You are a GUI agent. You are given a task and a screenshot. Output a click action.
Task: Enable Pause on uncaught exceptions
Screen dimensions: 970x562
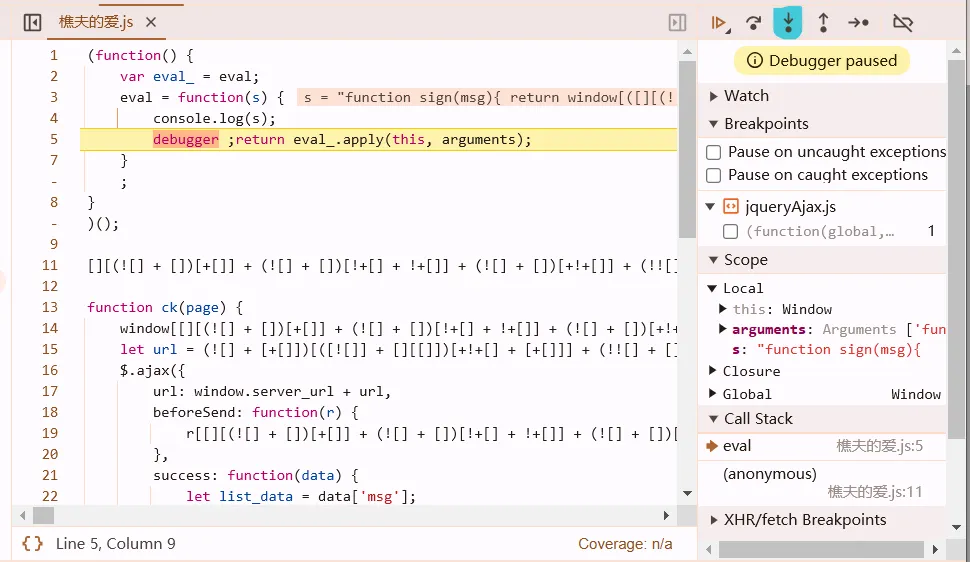tap(714, 152)
